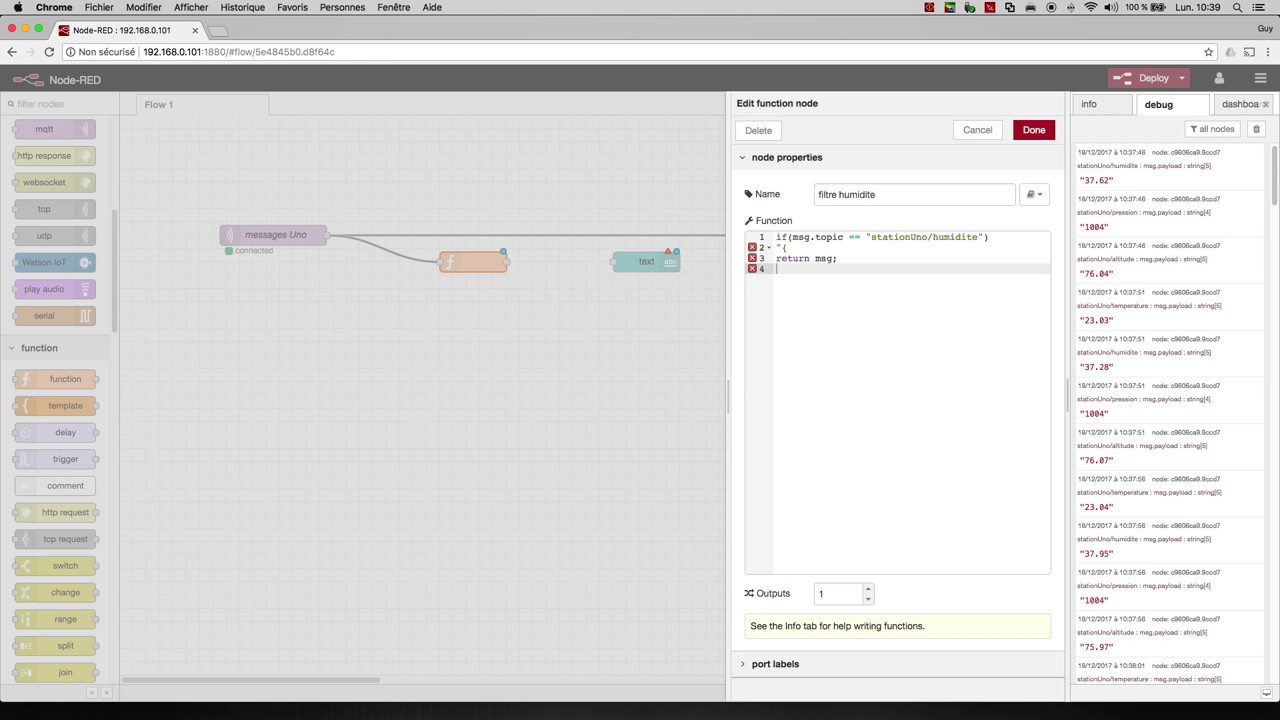Image resolution: width=1280 pixels, height=720 pixels.
Task: Select the join palette node
Action: (x=55, y=672)
